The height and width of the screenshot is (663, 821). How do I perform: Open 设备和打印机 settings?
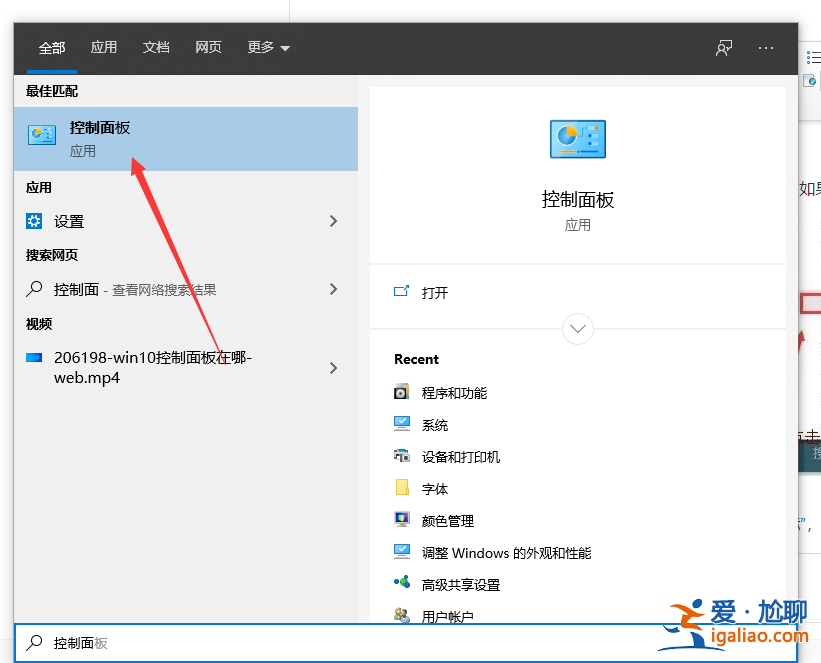(x=452, y=456)
